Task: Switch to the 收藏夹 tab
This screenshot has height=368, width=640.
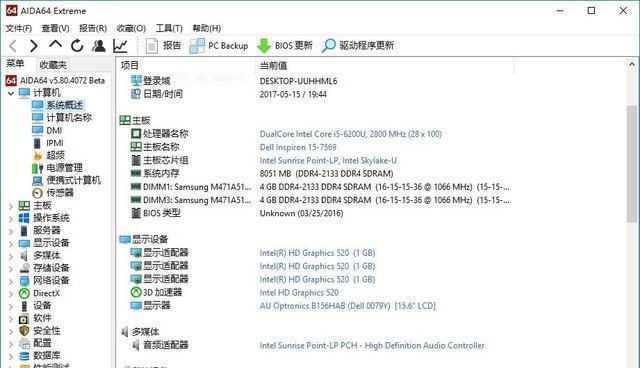Action: coord(53,65)
